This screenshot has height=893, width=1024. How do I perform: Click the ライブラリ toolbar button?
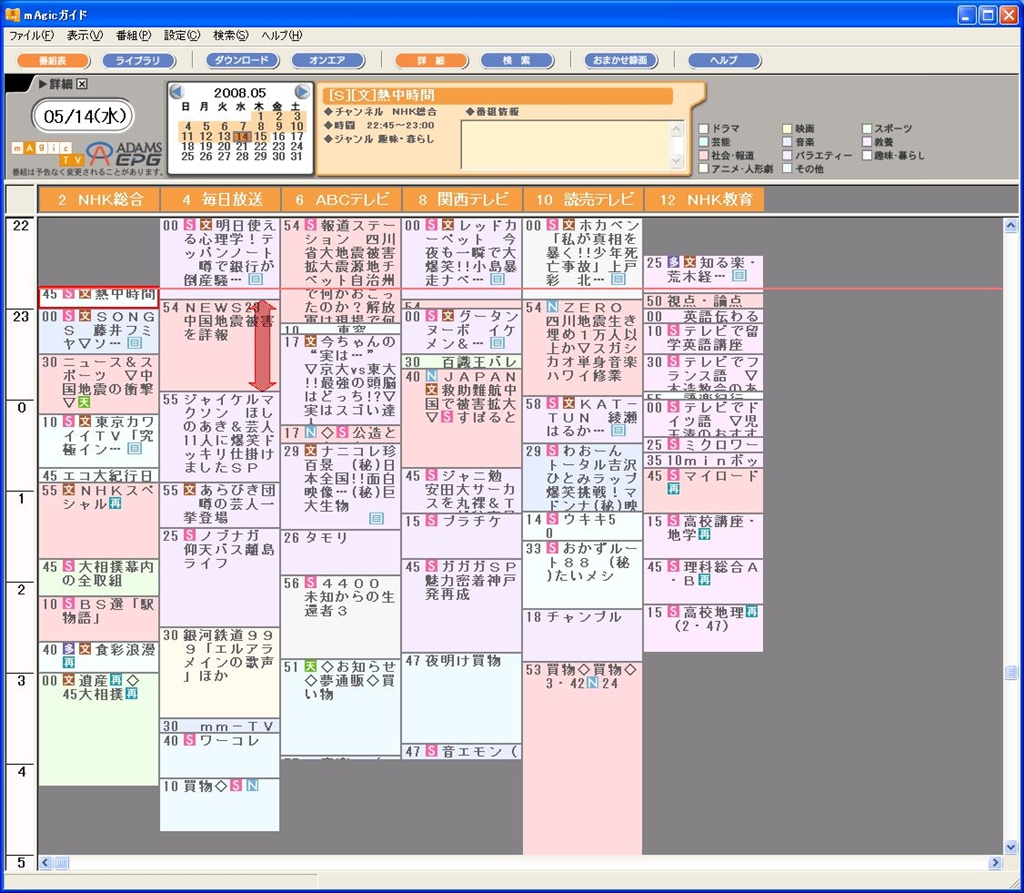pos(138,60)
